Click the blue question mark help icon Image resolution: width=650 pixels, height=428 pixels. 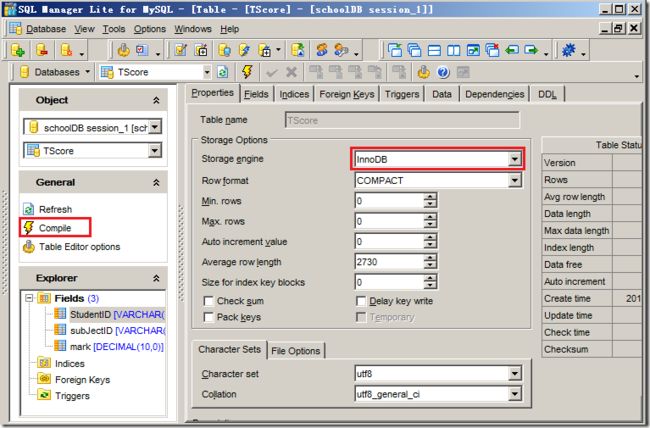pyautogui.click(x=443, y=72)
